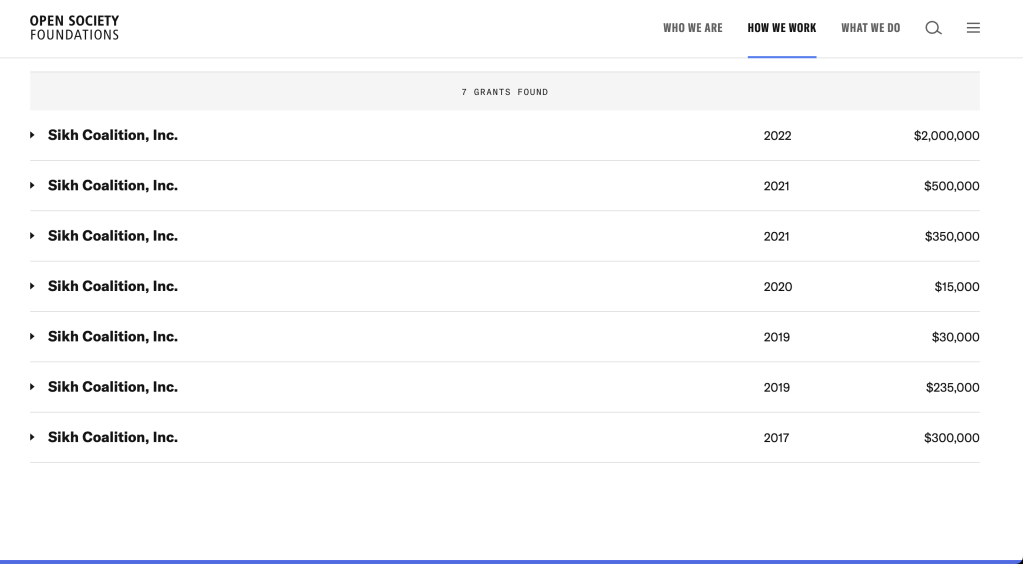This screenshot has height=564, width=1023.
Task: Expand the 2017 grant row triangle
Action: pyautogui.click(x=32, y=438)
